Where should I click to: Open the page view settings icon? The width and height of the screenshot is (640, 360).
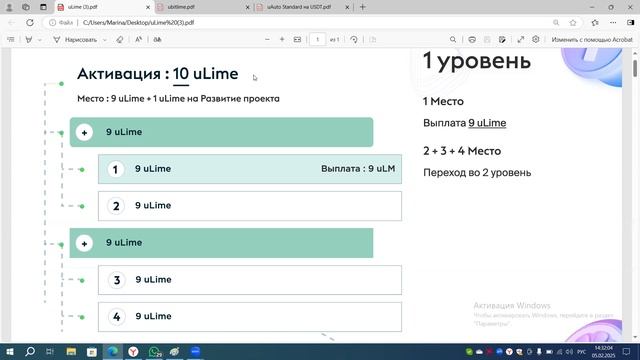pyautogui.click(x=373, y=40)
